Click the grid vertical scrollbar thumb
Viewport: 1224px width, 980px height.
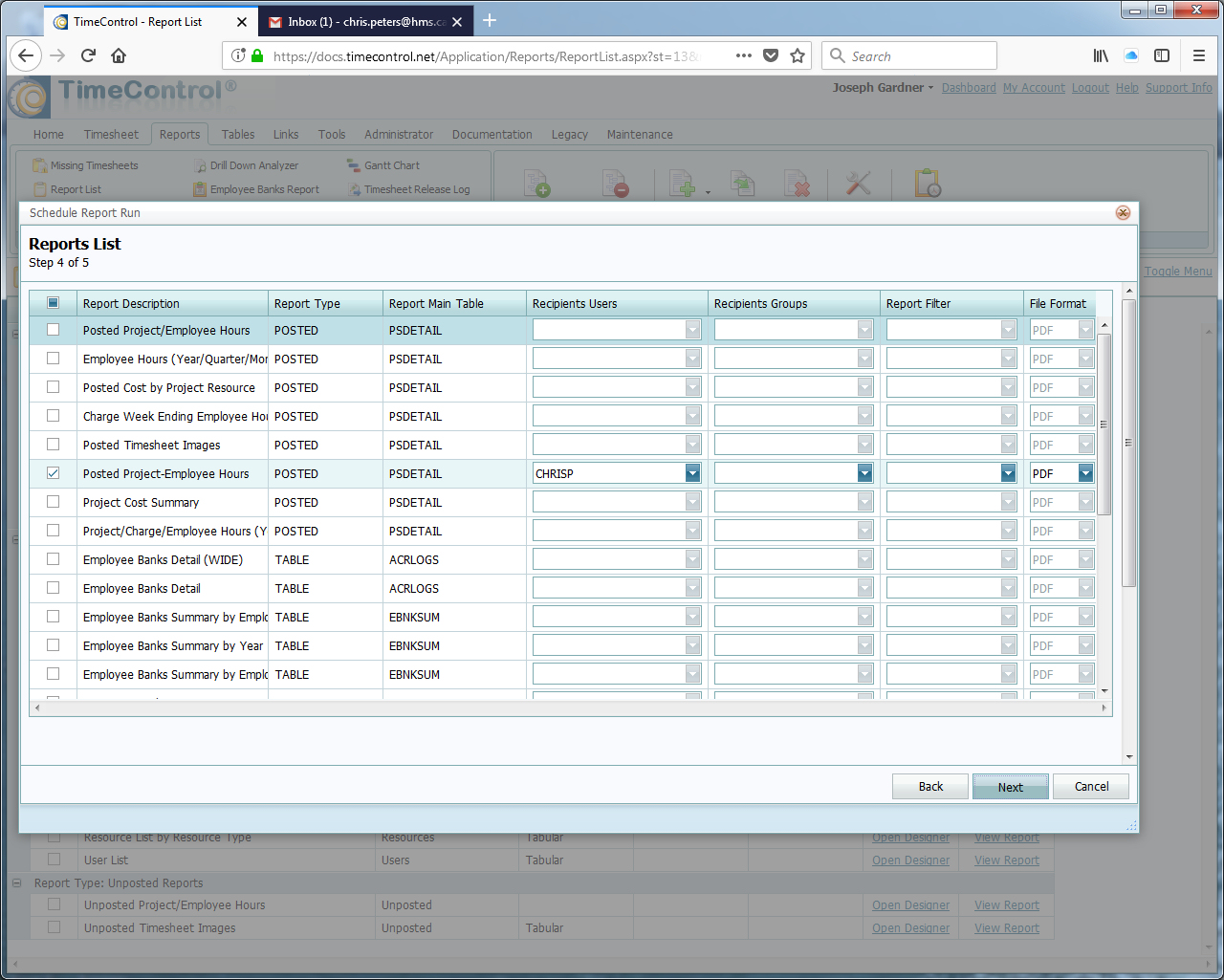(x=1104, y=424)
